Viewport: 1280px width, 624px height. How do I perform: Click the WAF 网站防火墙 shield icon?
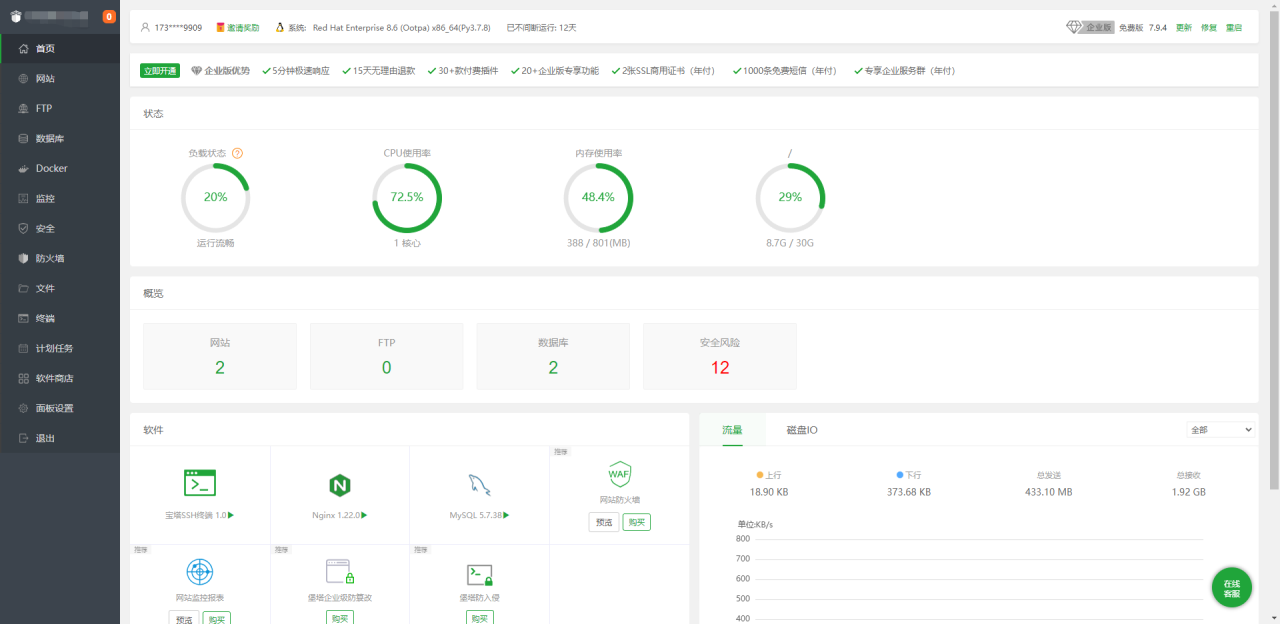pyautogui.click(x=619, y=474)
